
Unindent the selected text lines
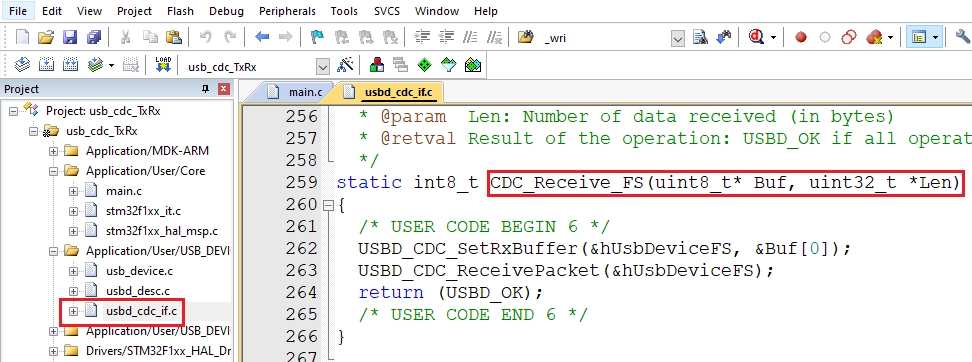(x=446, y=37)
